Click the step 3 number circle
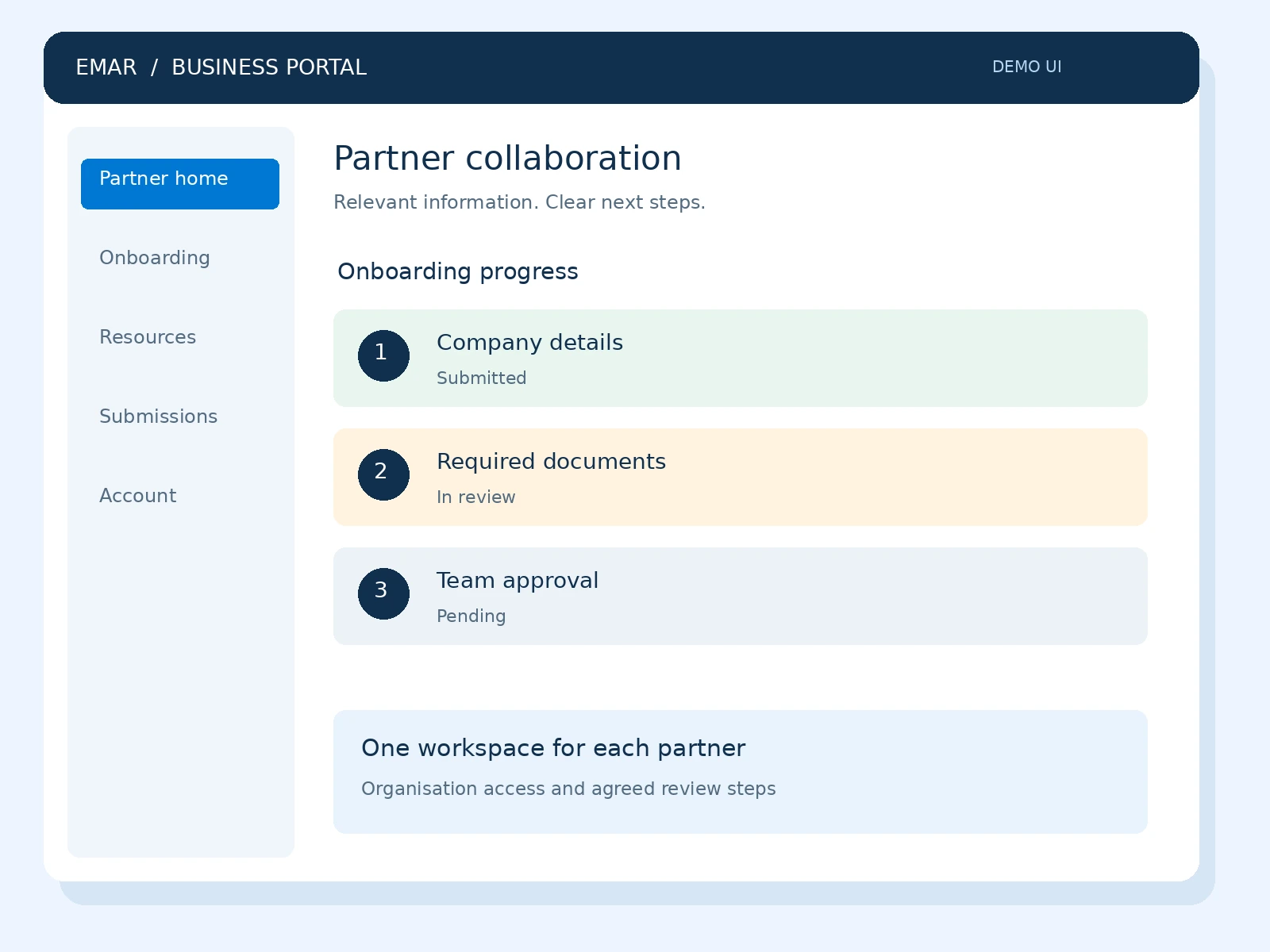The image size is (1270, 952). pyautogui.click(x=383, y=593)
